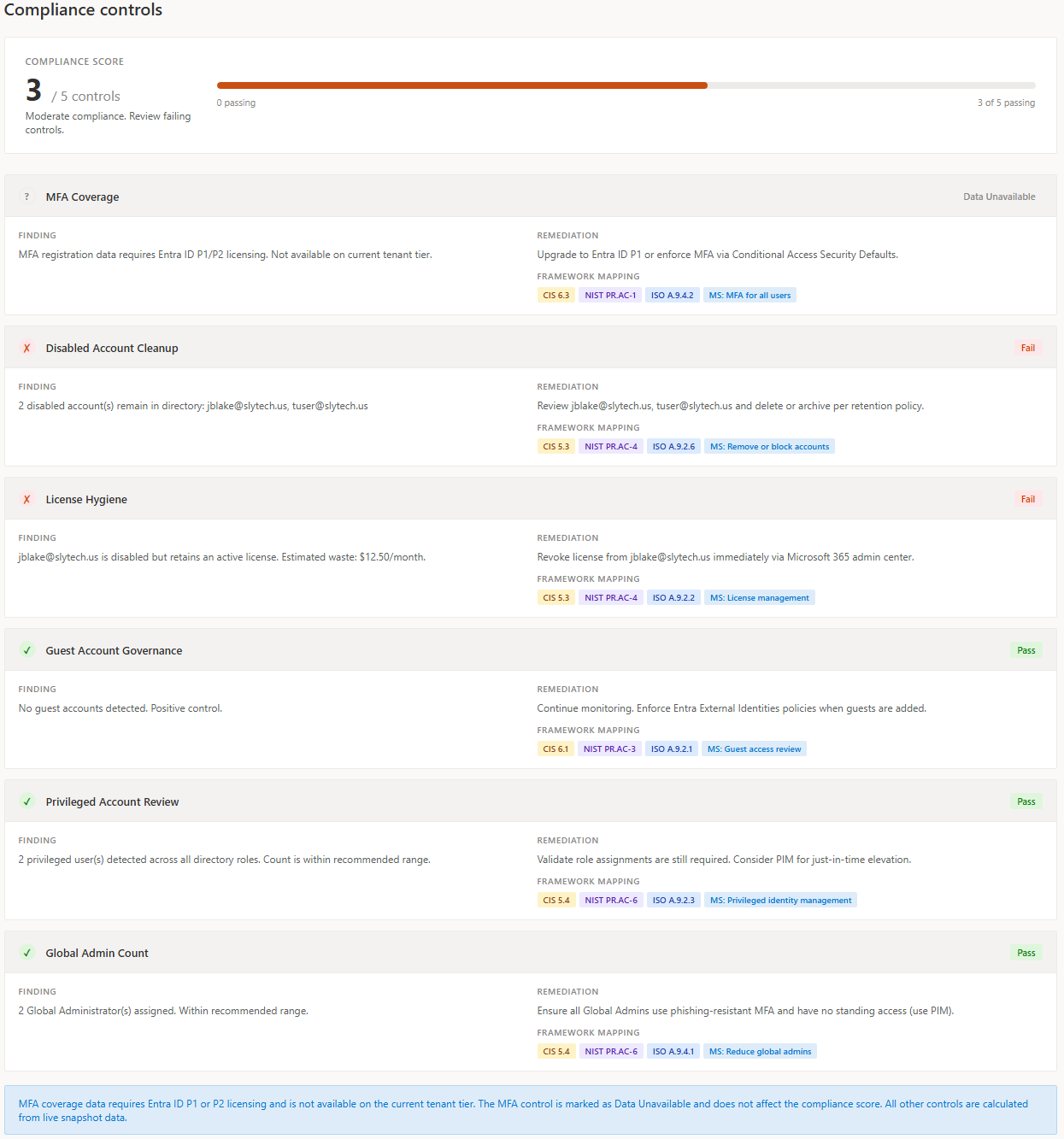The image size is (1064, 1139).
Task: Select NIST PR.AC-4 tag under License Hygiene
Action: [611, 597]
